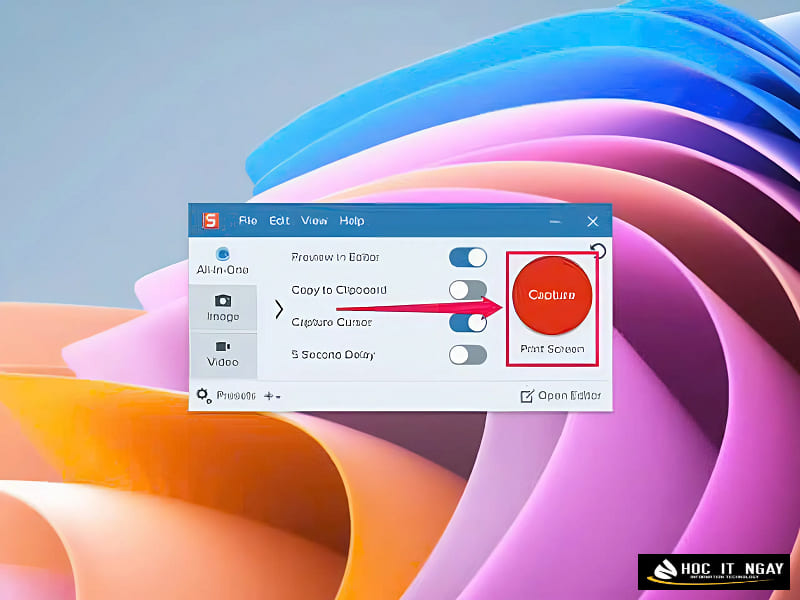
Task: Open the Presets gear icon
Action: tap(204, 395)
